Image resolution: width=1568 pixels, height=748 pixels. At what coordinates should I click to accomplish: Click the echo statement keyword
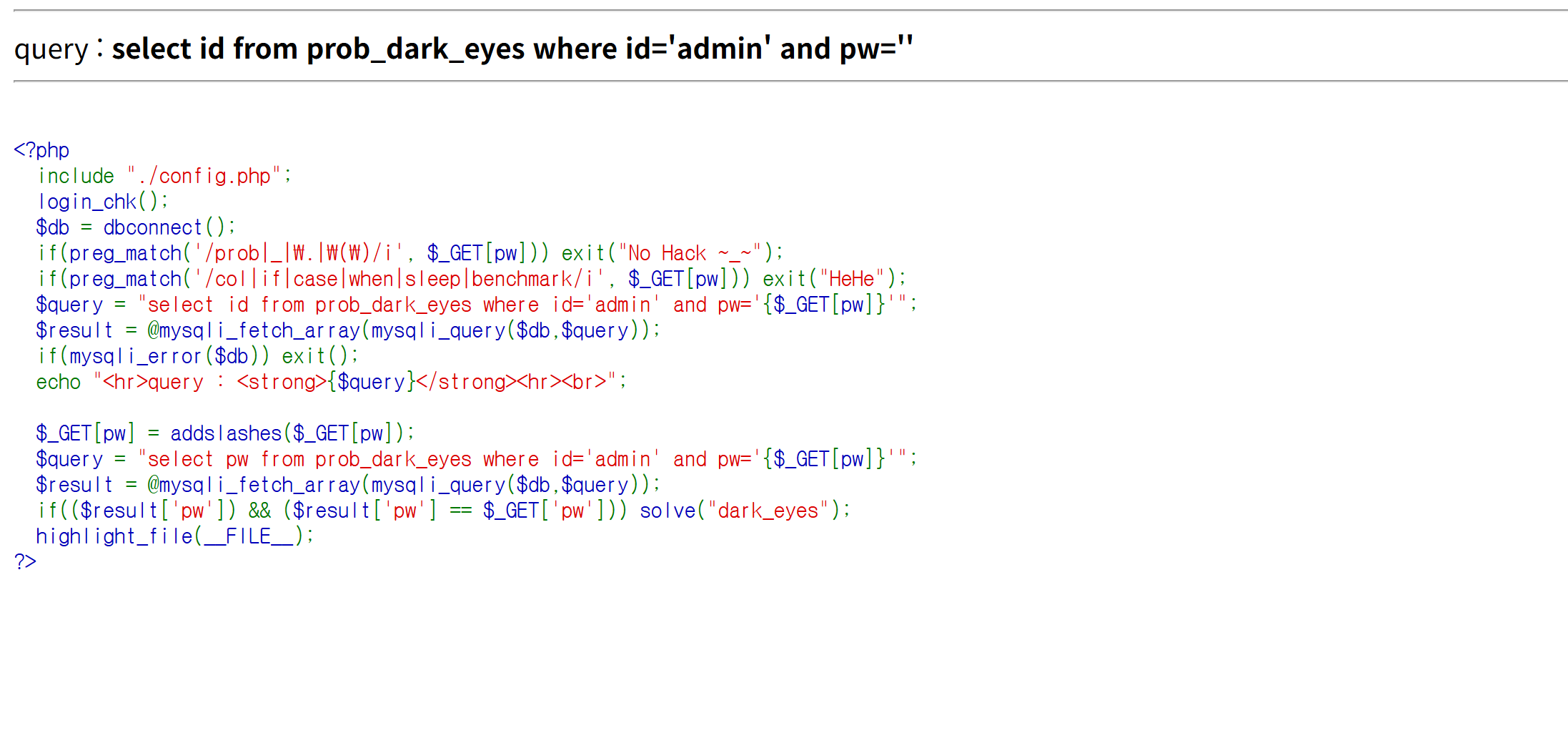point(58,382)
